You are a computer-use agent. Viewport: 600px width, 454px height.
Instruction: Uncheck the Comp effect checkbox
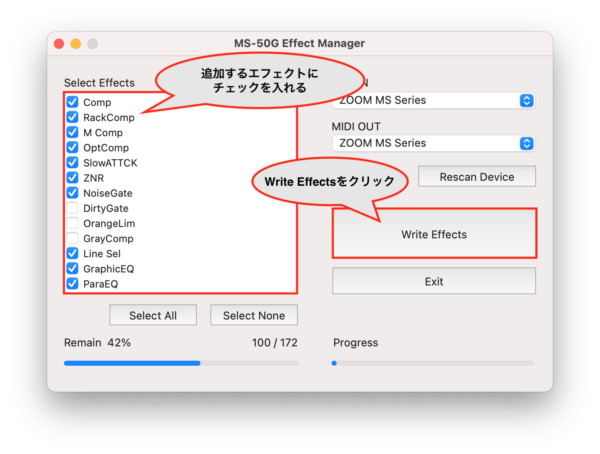(72, 102)
